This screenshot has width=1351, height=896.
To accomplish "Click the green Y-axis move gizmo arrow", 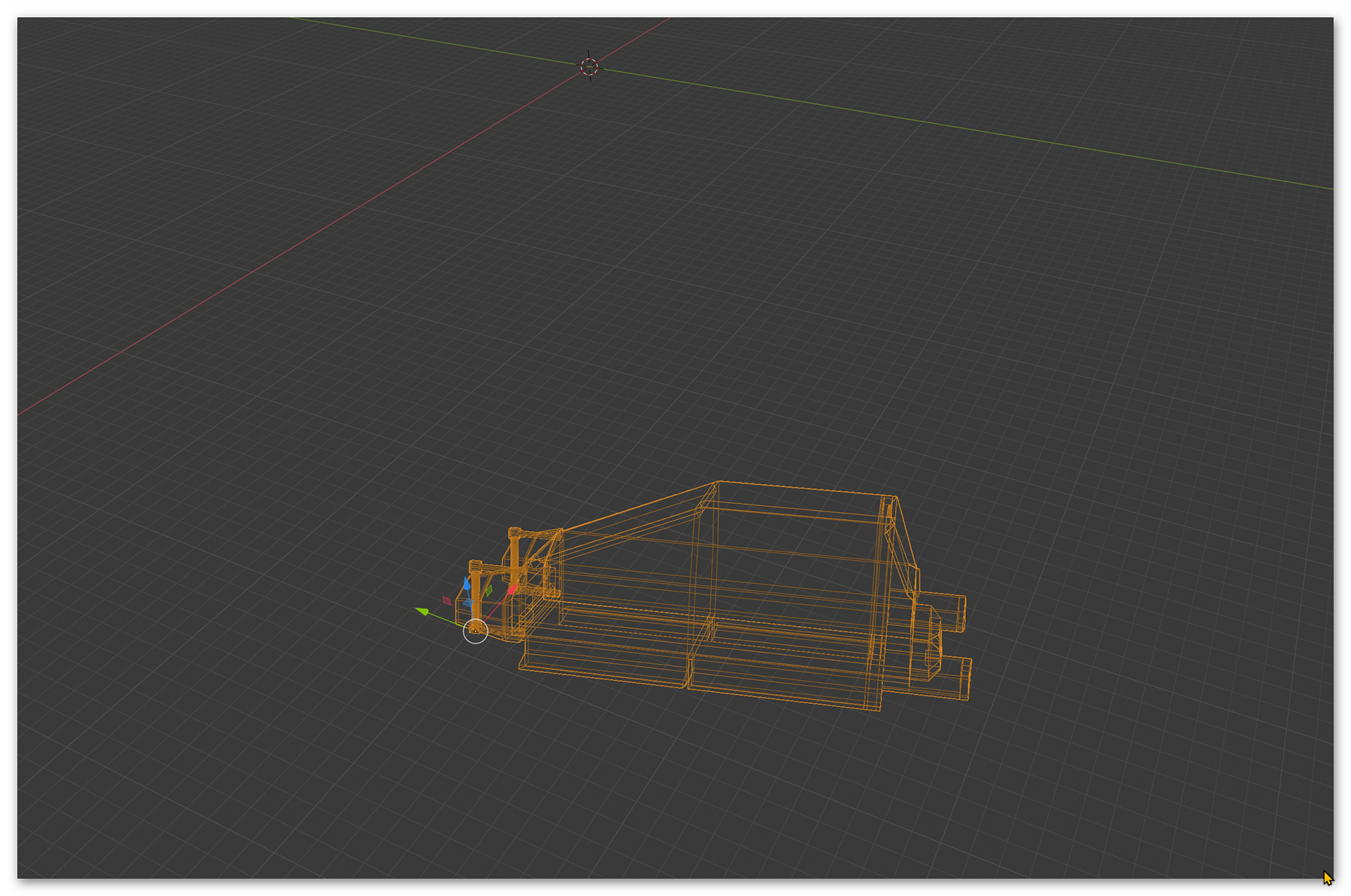I will click(422, 611).
